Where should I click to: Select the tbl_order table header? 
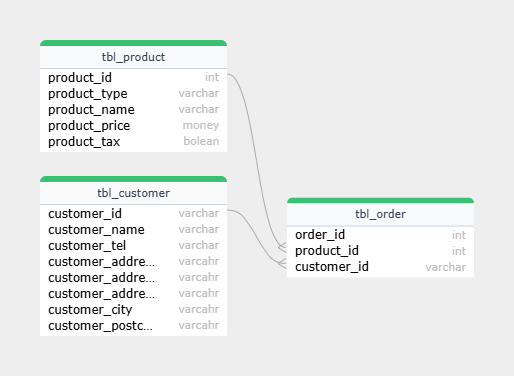(380, 214)
